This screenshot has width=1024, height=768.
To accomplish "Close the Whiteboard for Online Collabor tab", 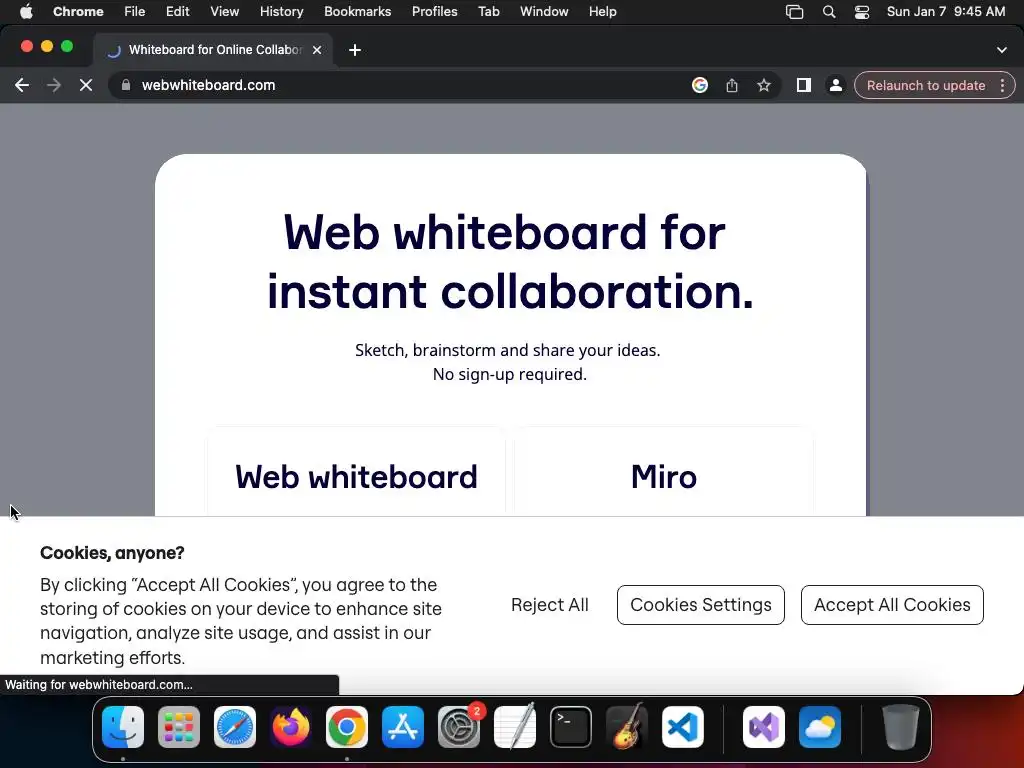I will pyautogui.click(x=317, y=50).
